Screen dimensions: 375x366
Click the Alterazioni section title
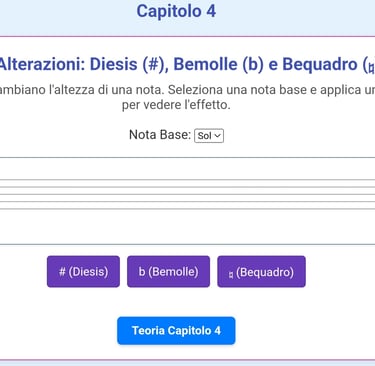point(187,64)
